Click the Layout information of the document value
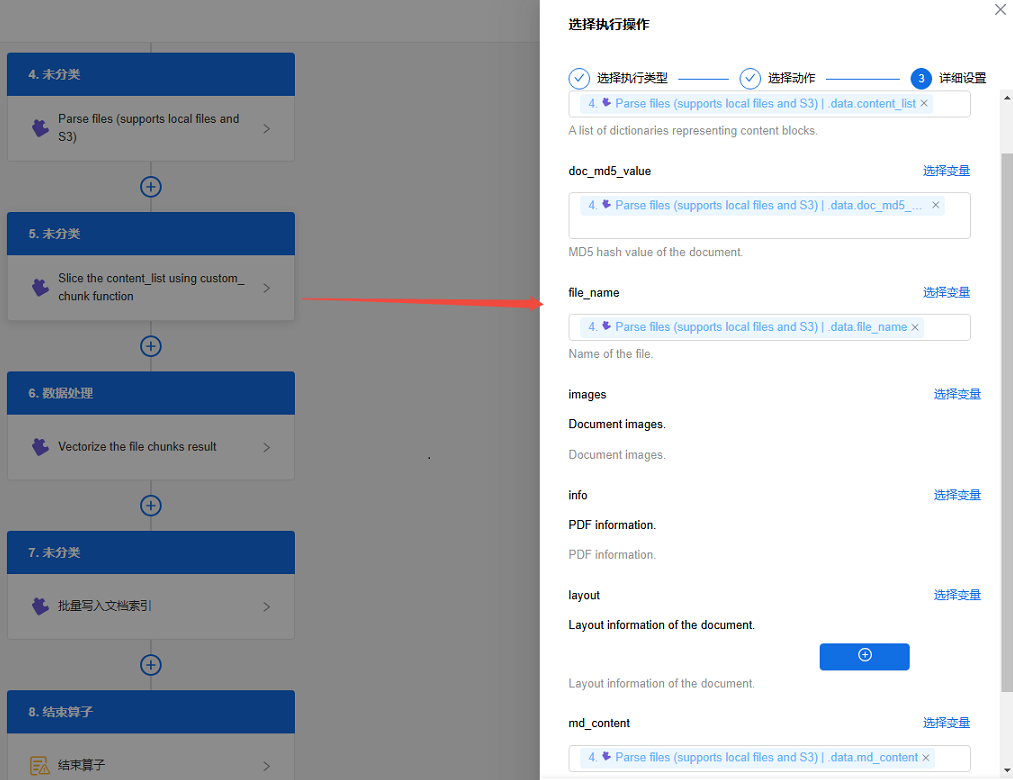The height and width of the screenshot is (780, 1013). (x=662, y=625)
